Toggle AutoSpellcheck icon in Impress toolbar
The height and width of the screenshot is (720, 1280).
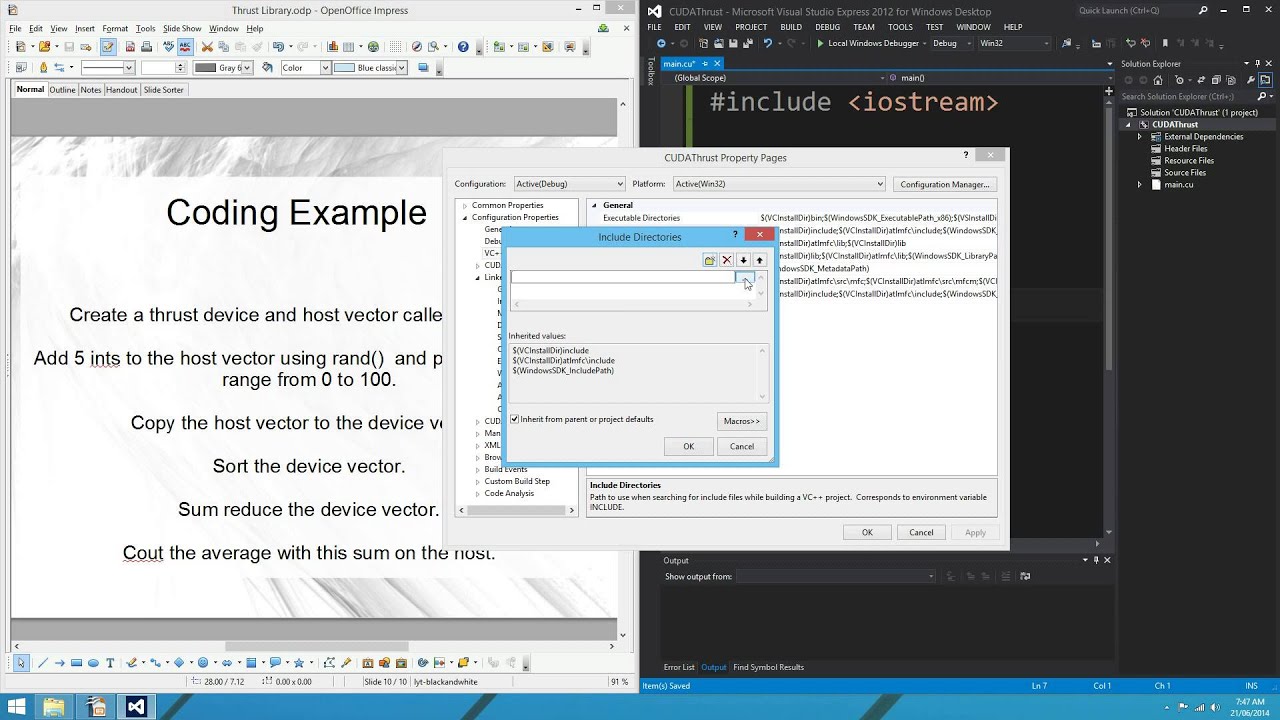click(x=185, y=46)
